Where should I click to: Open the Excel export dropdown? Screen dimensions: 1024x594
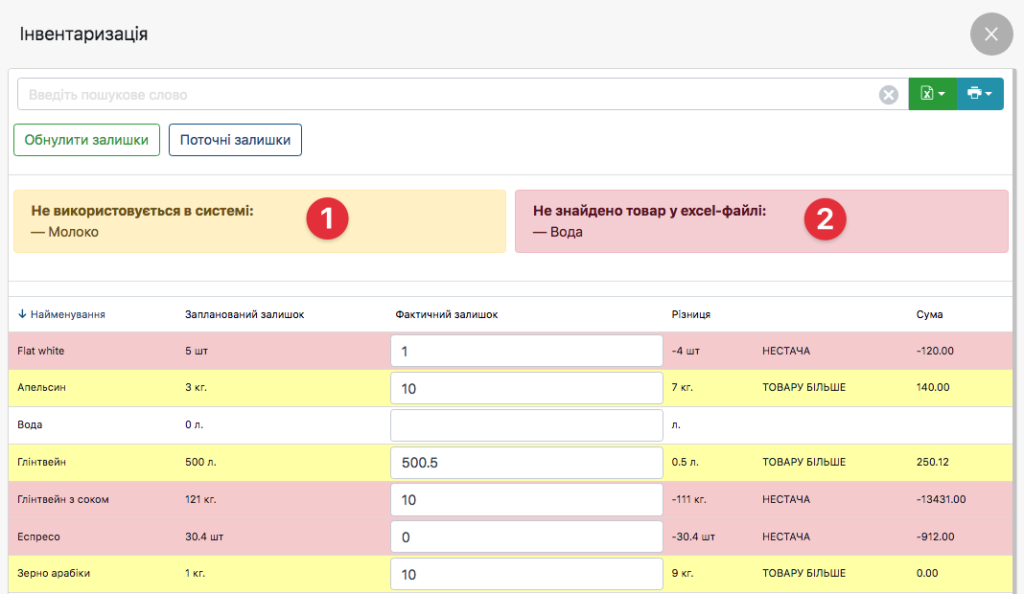click(x=932, y=94)
